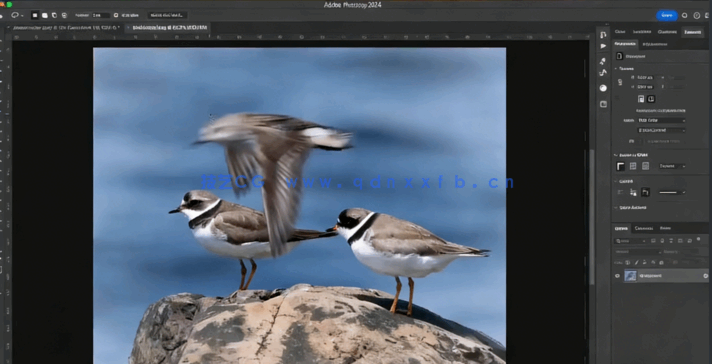Image resolution: width=712 pixels, height=364 pixels.
Task: Switch to the first document tab
Action: coord(66,28)
